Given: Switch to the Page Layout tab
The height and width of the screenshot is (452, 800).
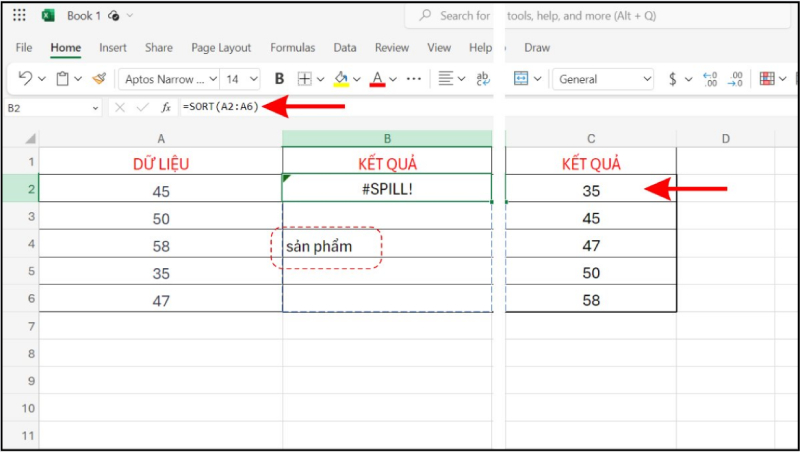Looking at the screenshot, I should (x=221, y=48).
